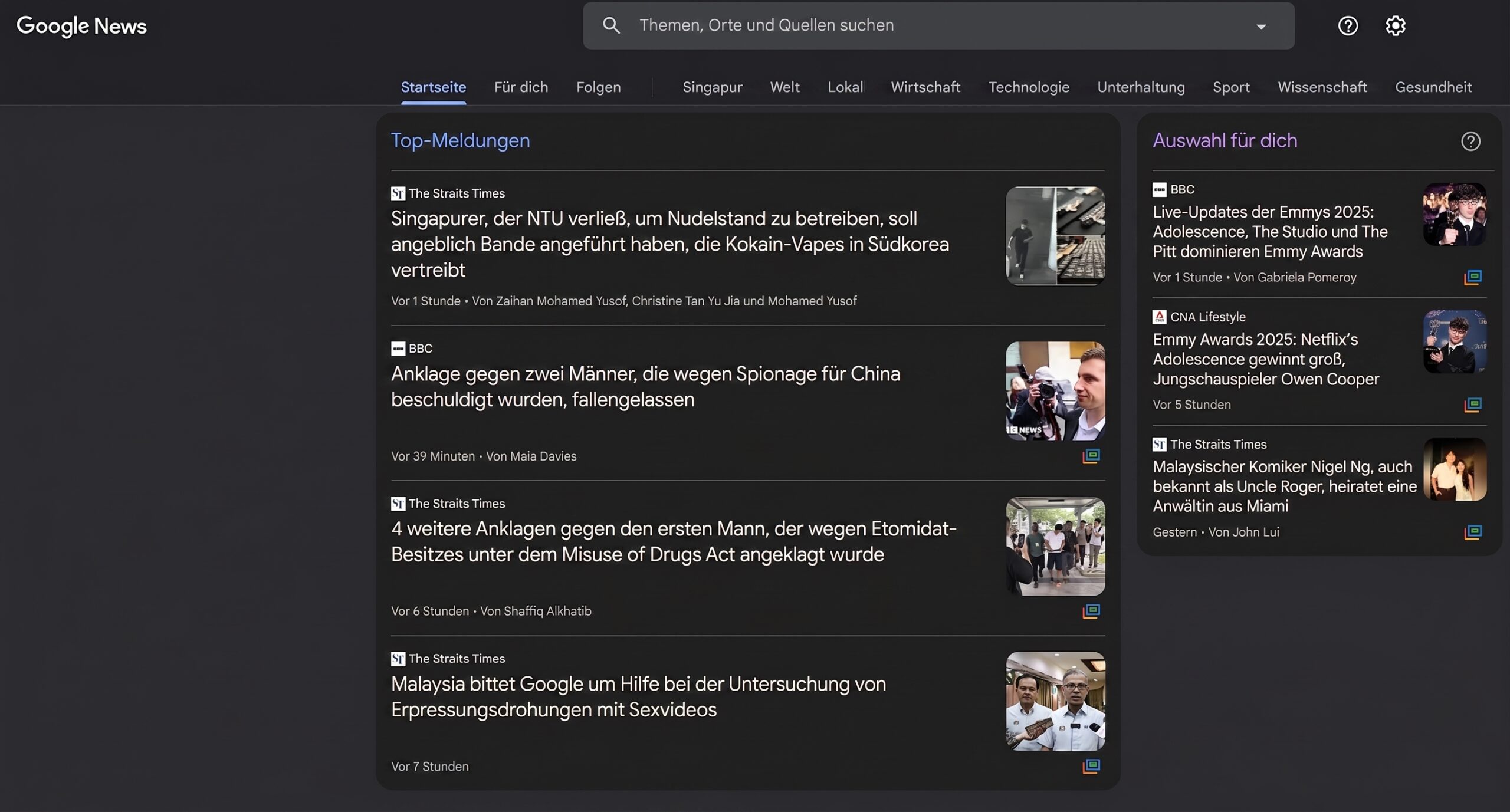This screenshot has height=812, width=1510.
Task: Open the Nigel Ng Uncle Roger article
Action: 1285,486
